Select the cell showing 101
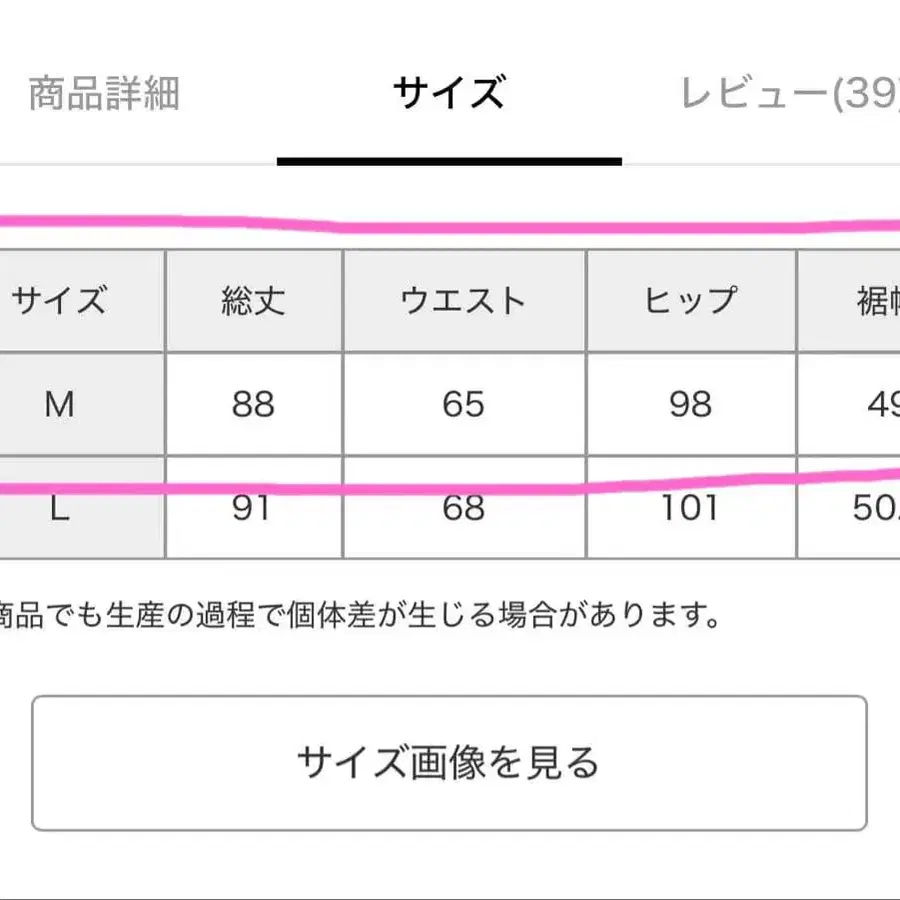900x900 pixels. 692,510
